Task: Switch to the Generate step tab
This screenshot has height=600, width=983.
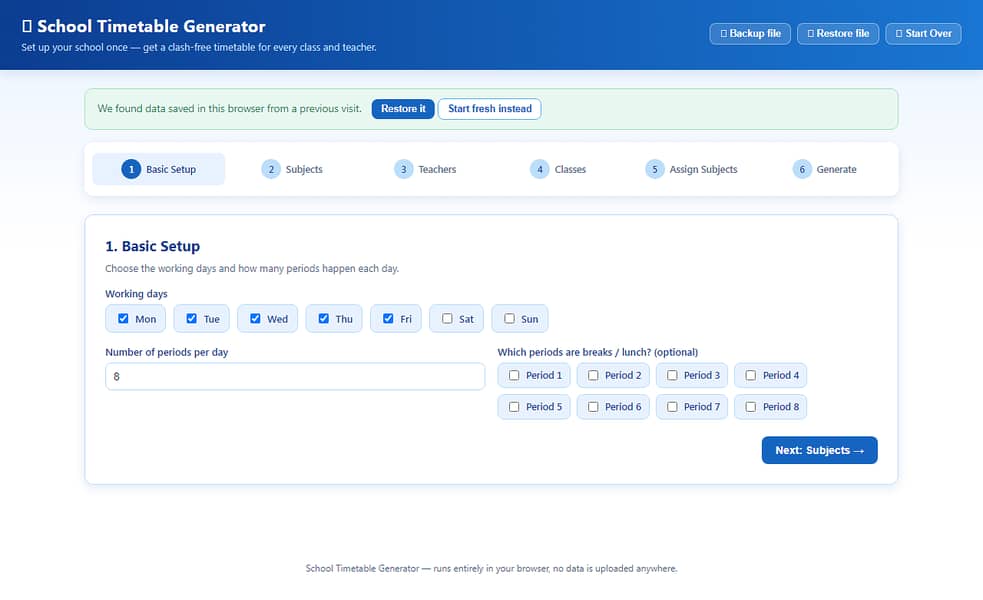Action: (x=824, y=169)
